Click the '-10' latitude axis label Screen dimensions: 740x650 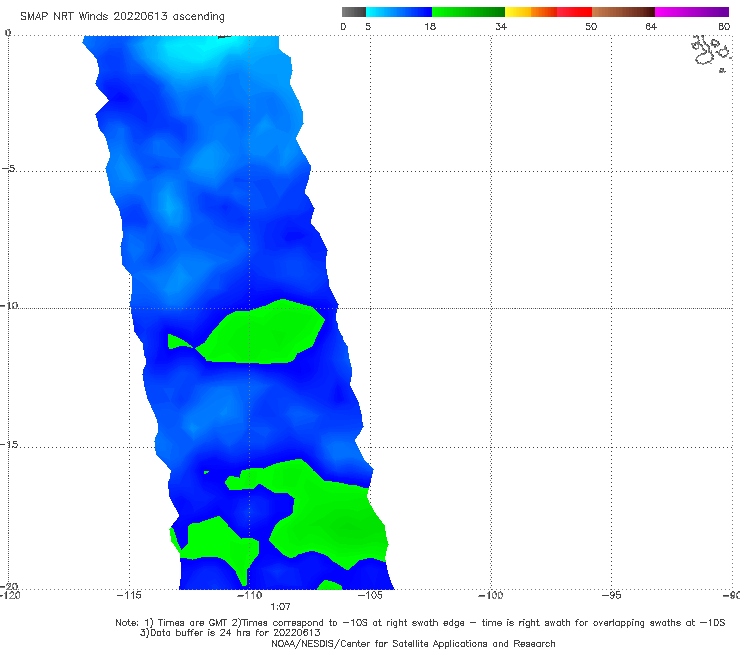tap(9, 305)
